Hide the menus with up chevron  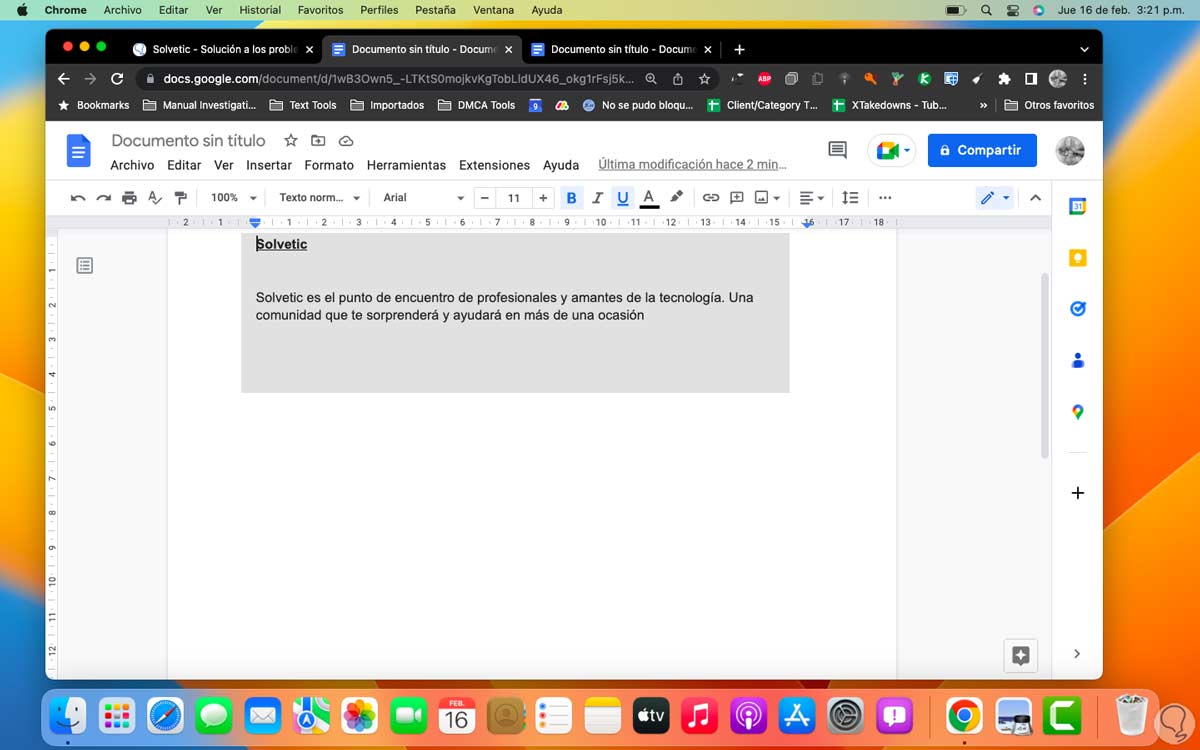coord(1036,198)
